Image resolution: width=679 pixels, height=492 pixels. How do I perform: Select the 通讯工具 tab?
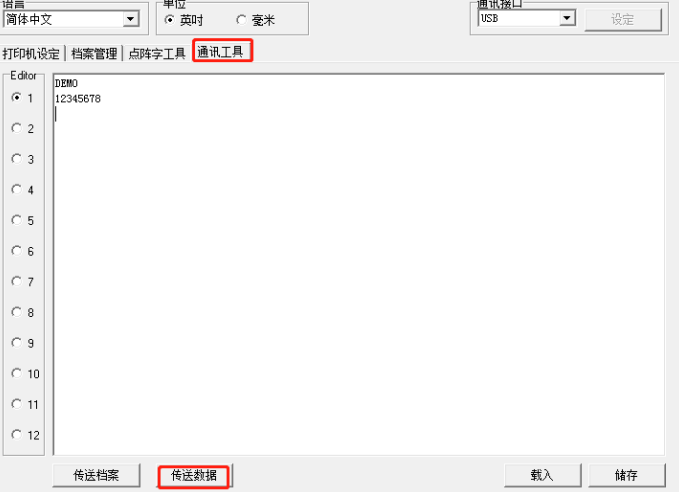(220, 52)
